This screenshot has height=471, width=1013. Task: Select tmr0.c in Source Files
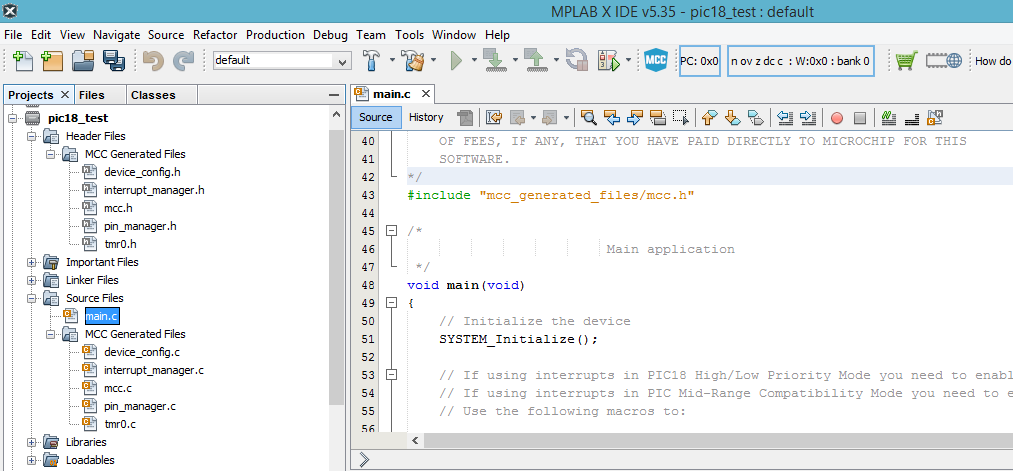[120, 424]
